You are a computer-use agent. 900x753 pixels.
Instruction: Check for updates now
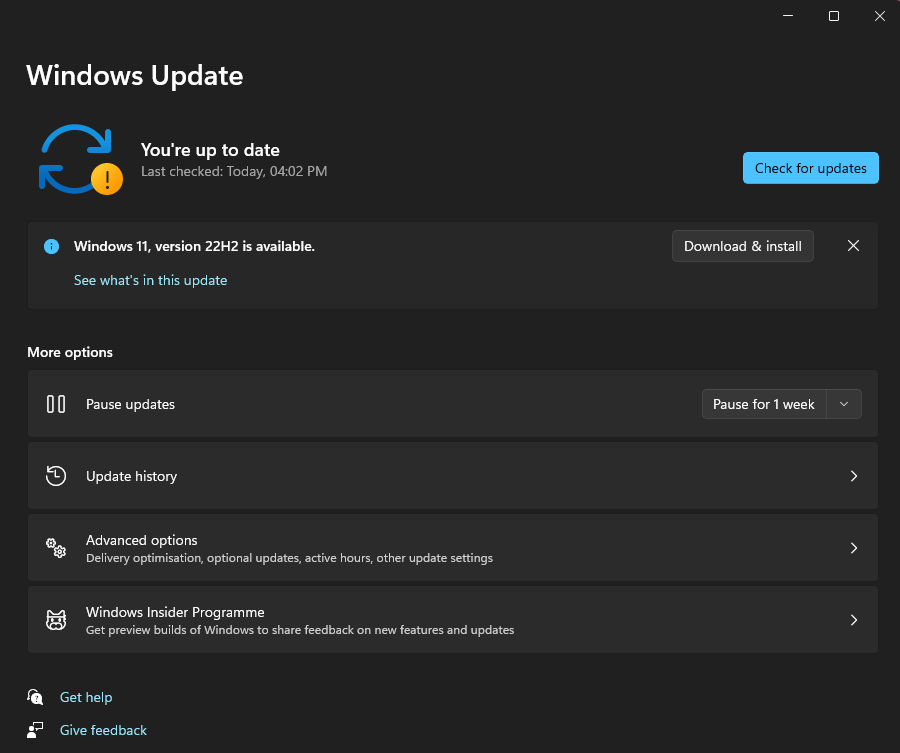(810, 168)
